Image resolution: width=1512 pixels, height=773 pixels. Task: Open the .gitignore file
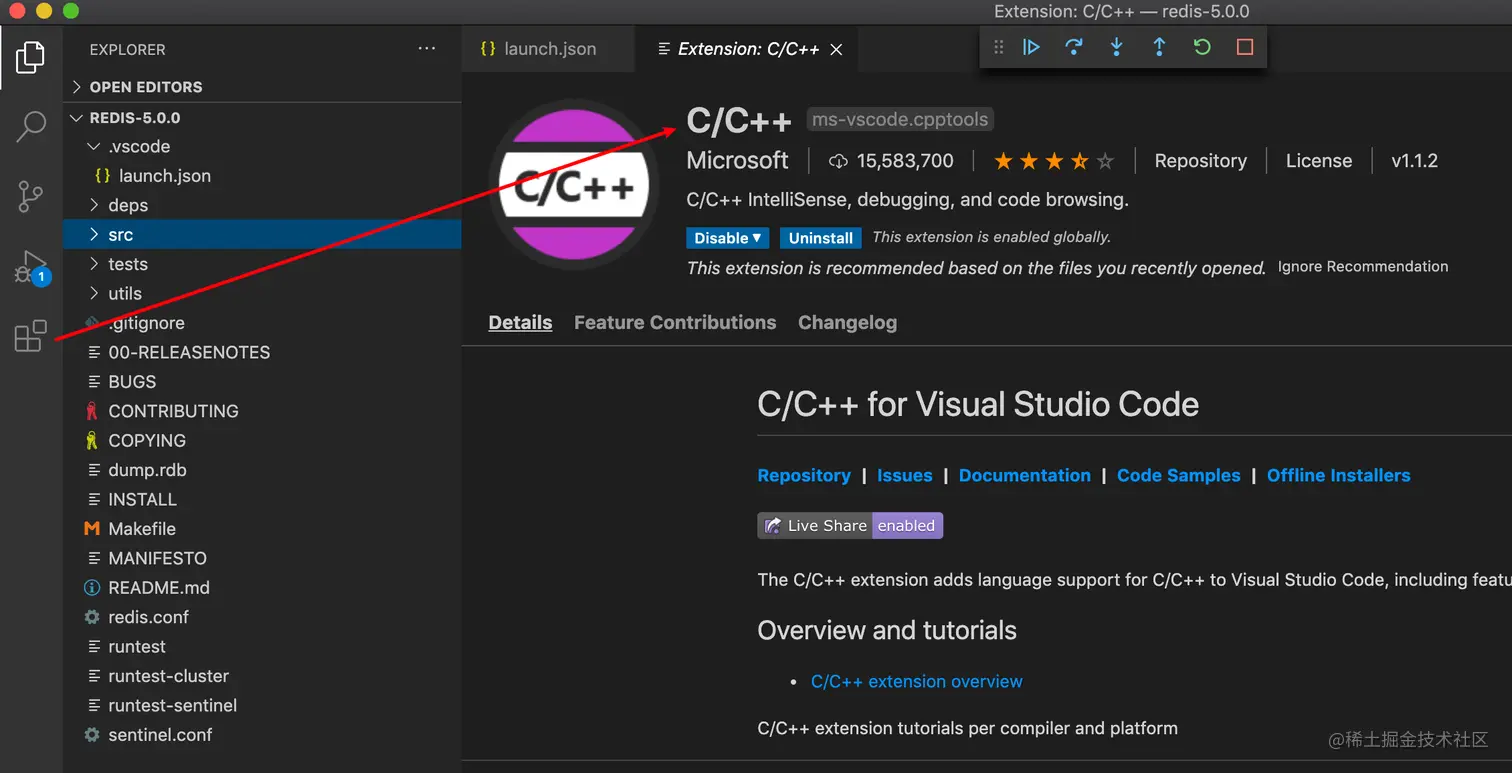pos(262,323)
